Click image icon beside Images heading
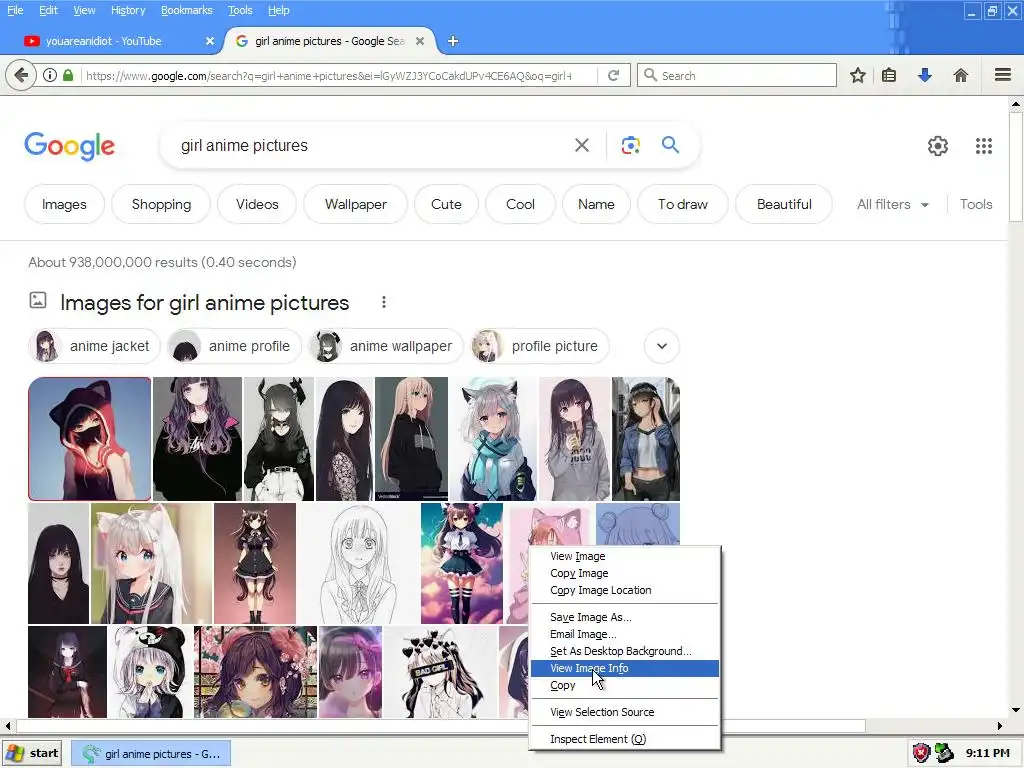Screen dimensions: 1024x768 point(38,300)
